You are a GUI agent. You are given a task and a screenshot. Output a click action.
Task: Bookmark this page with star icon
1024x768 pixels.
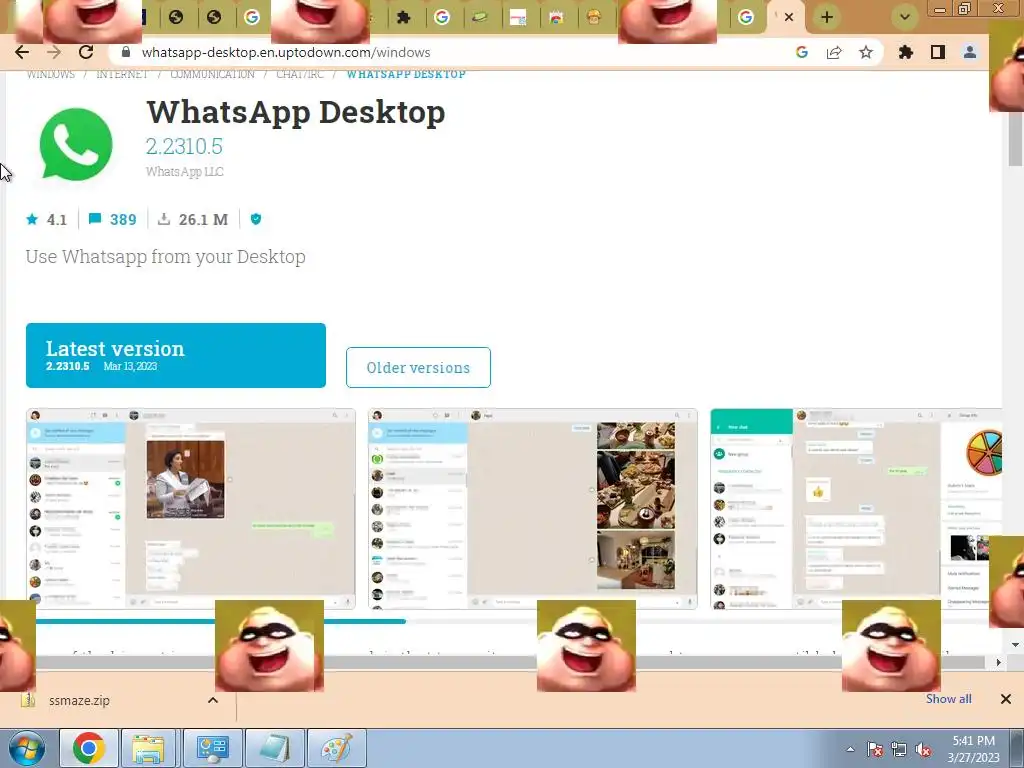[866, 52]
